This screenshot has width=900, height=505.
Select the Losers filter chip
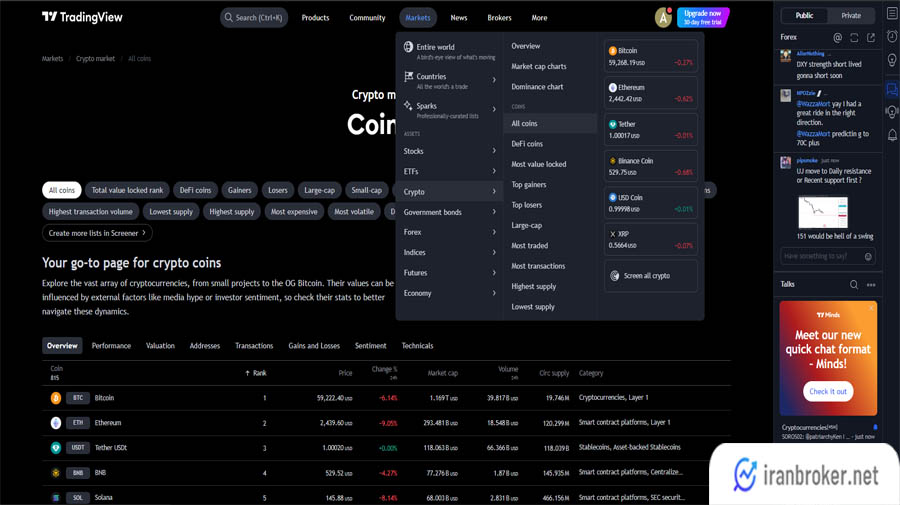click(x=278, y=190)
